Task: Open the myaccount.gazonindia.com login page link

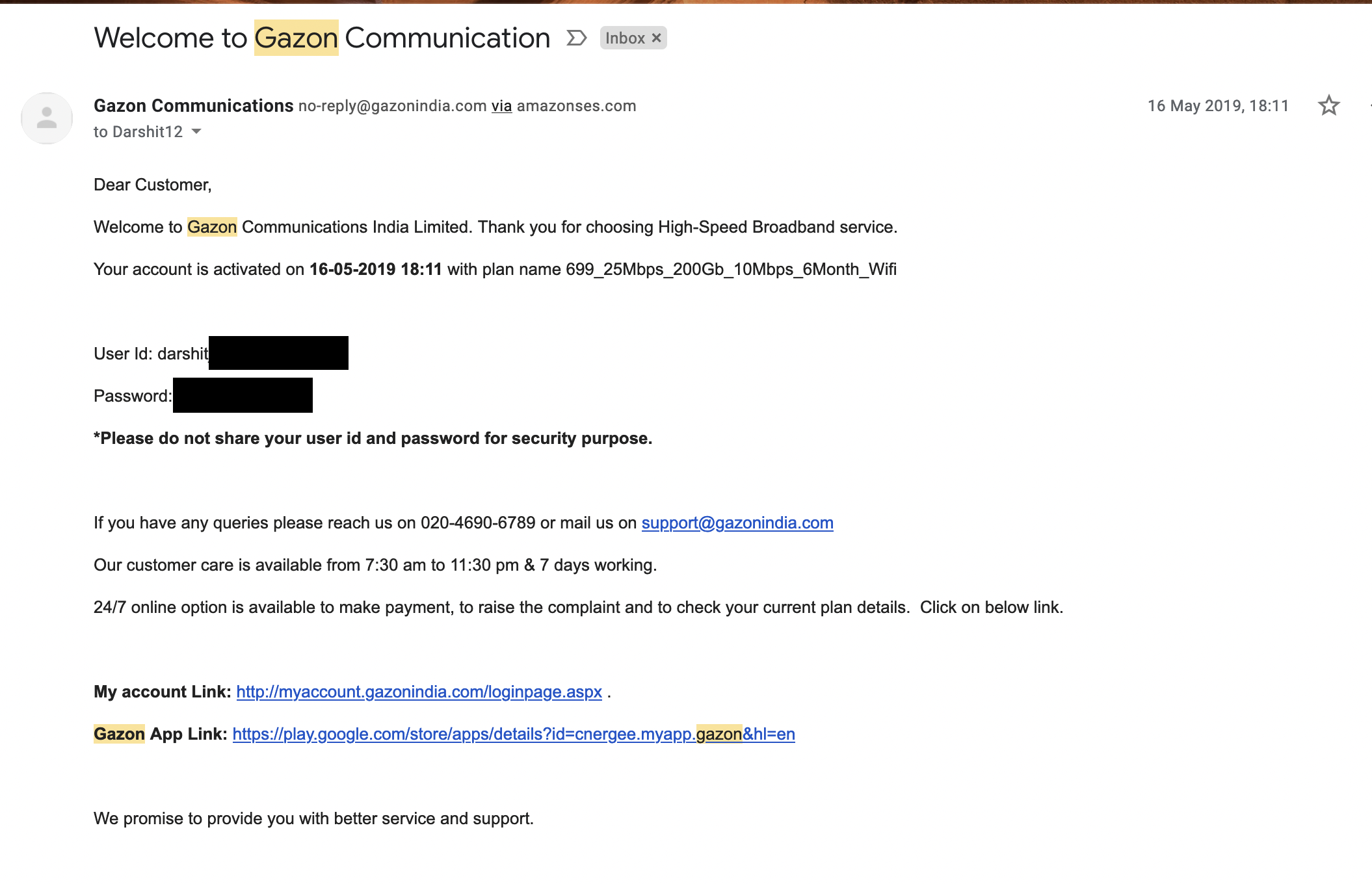Action: pos(419,692)
